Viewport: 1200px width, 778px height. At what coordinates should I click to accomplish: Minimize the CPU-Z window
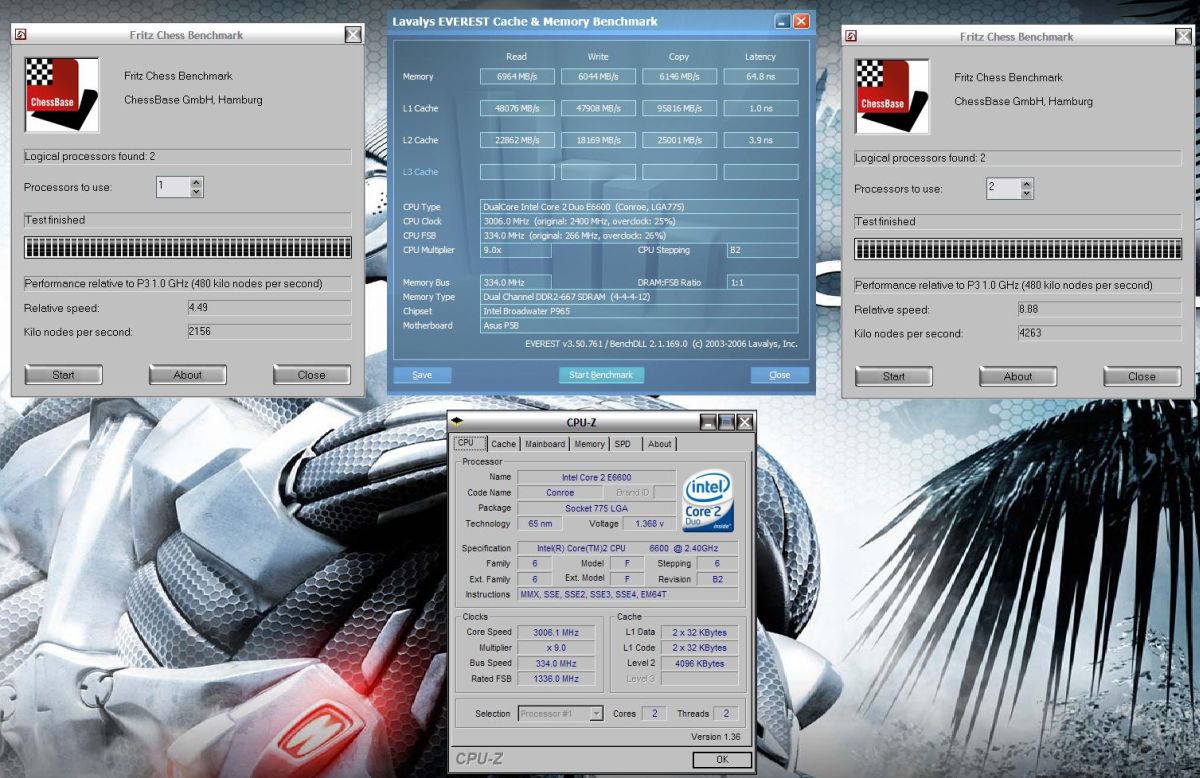coord(709,422)
